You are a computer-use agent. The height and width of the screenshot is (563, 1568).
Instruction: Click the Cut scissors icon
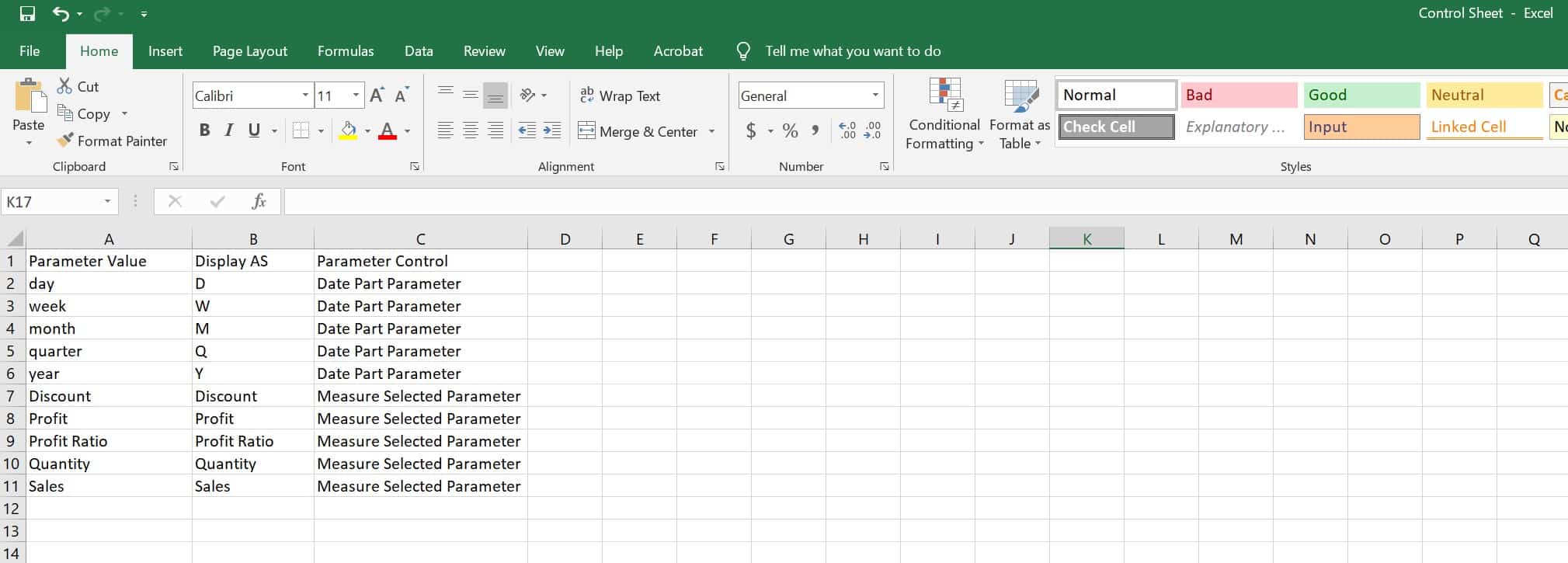click(x=65, y=86)
